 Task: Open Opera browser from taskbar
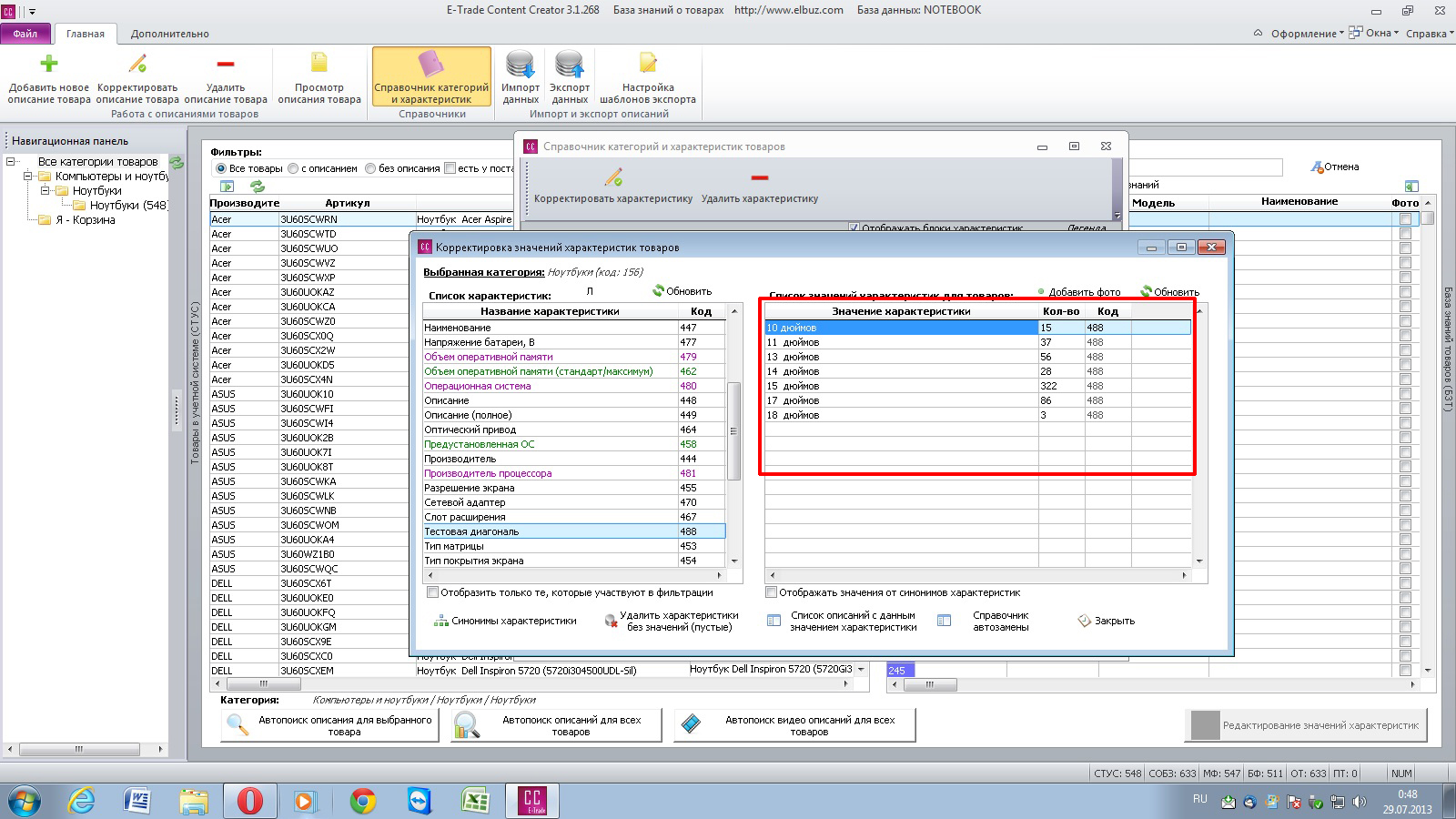249,801
